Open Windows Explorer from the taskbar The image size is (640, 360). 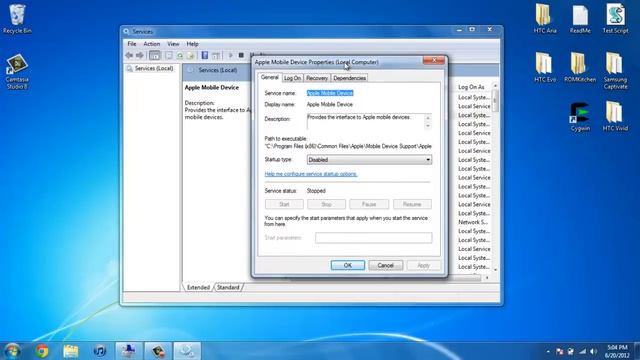coord(71,351)
